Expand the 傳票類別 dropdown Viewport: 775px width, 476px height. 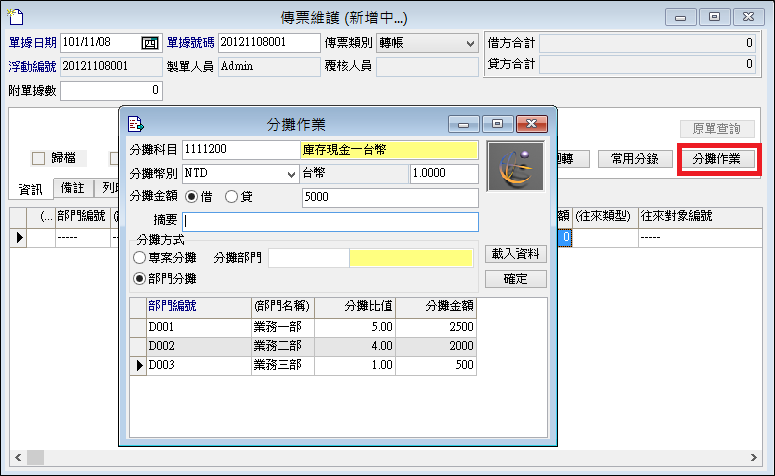470,44
